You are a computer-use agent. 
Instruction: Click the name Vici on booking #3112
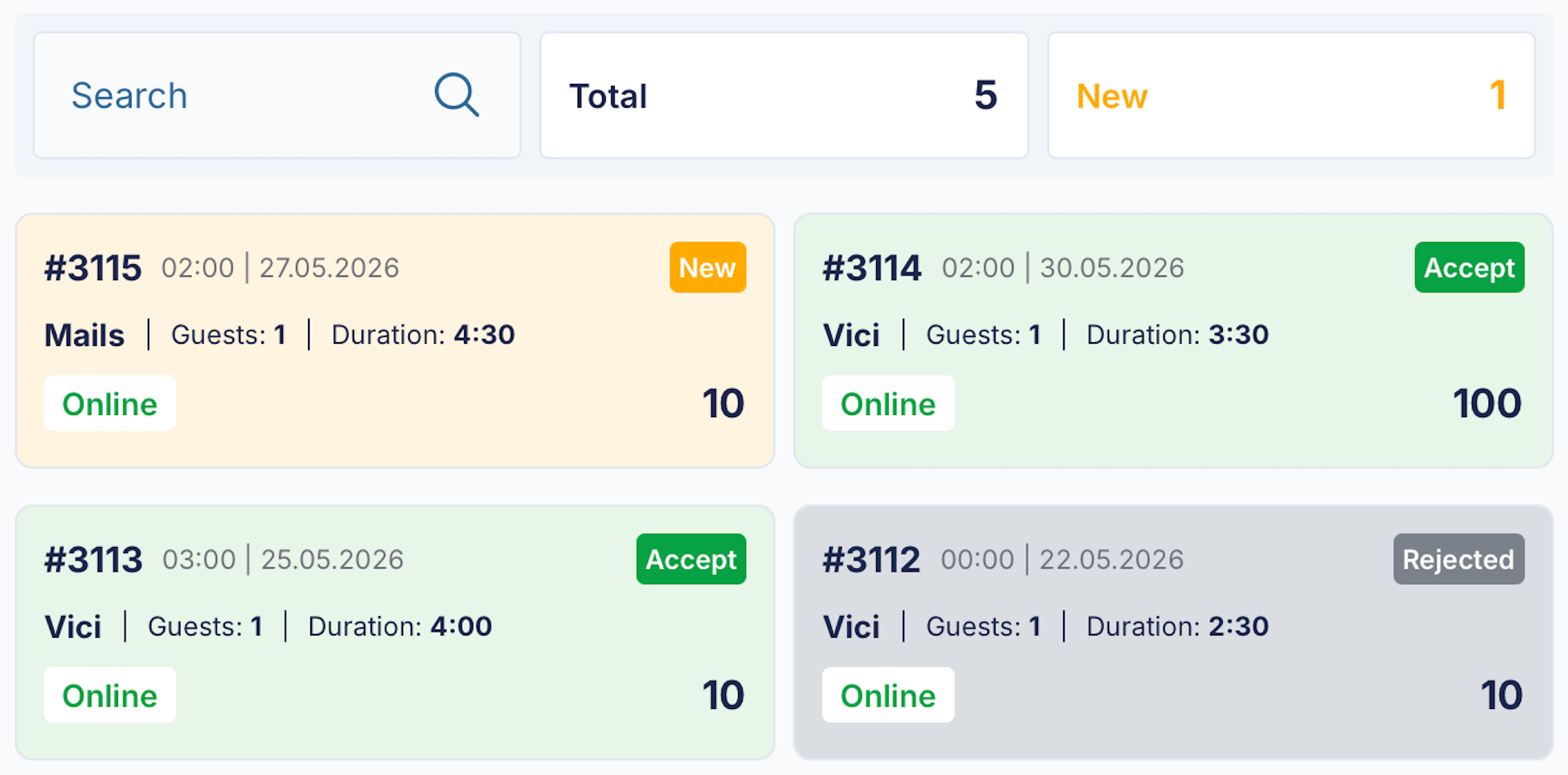tap(851, 627)
